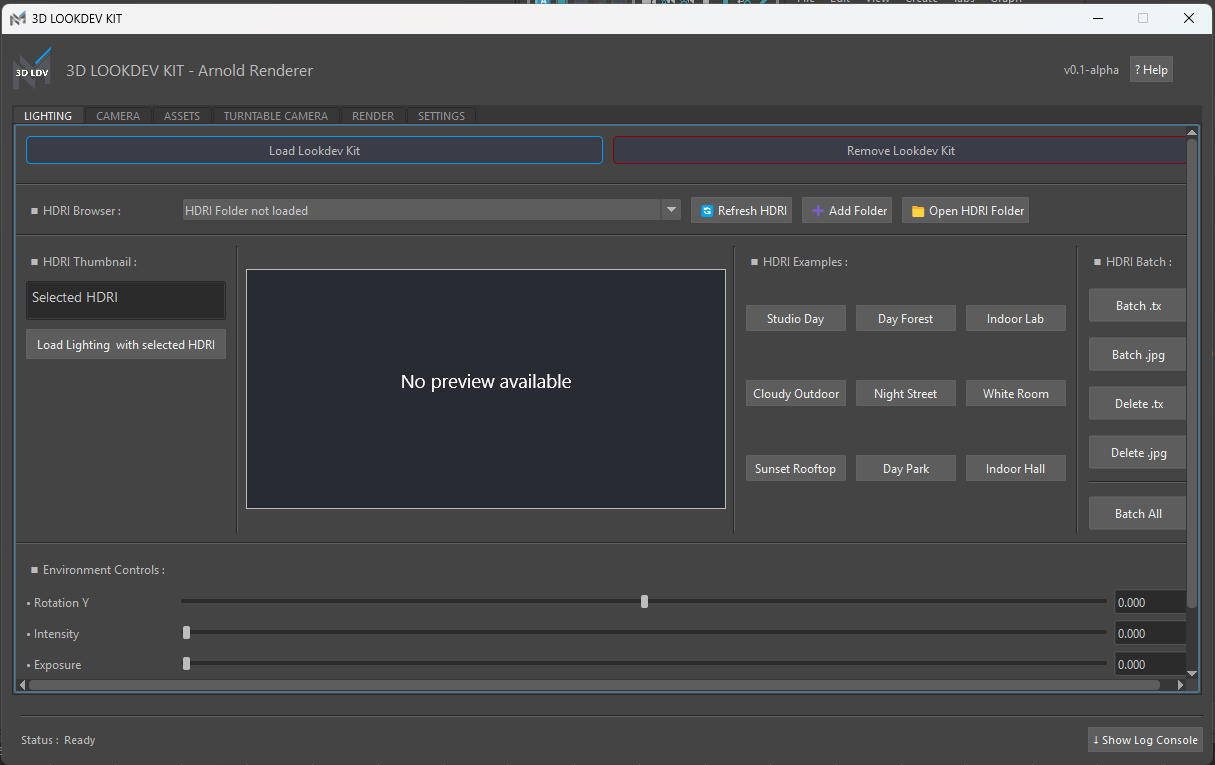Click the 'HDRI Thumbnail :' heading
1215x765 pixels.
(90, 262)
